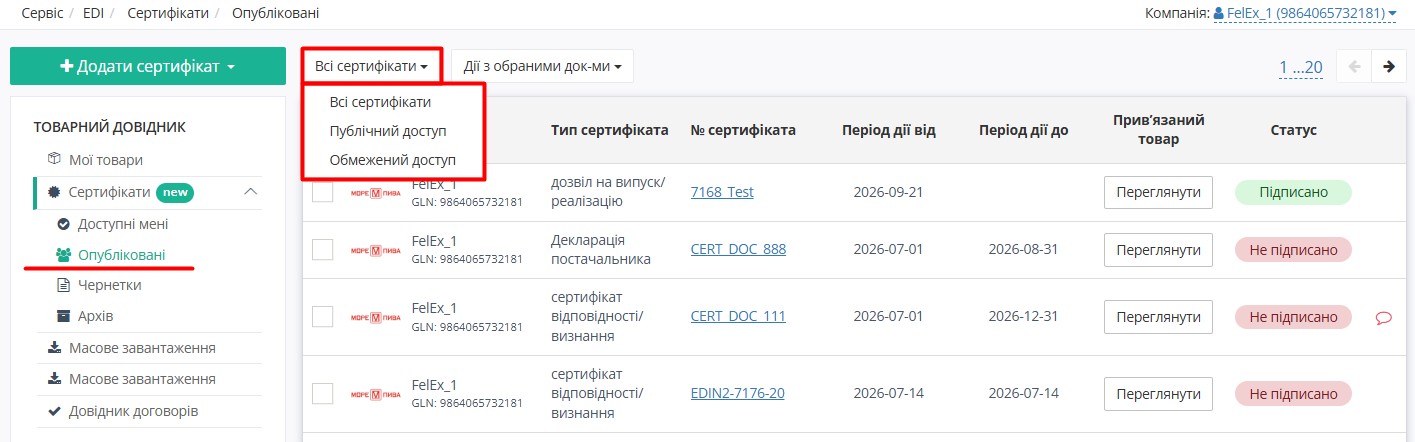Click the badge icon beside Сертифікати

[55, 192]
